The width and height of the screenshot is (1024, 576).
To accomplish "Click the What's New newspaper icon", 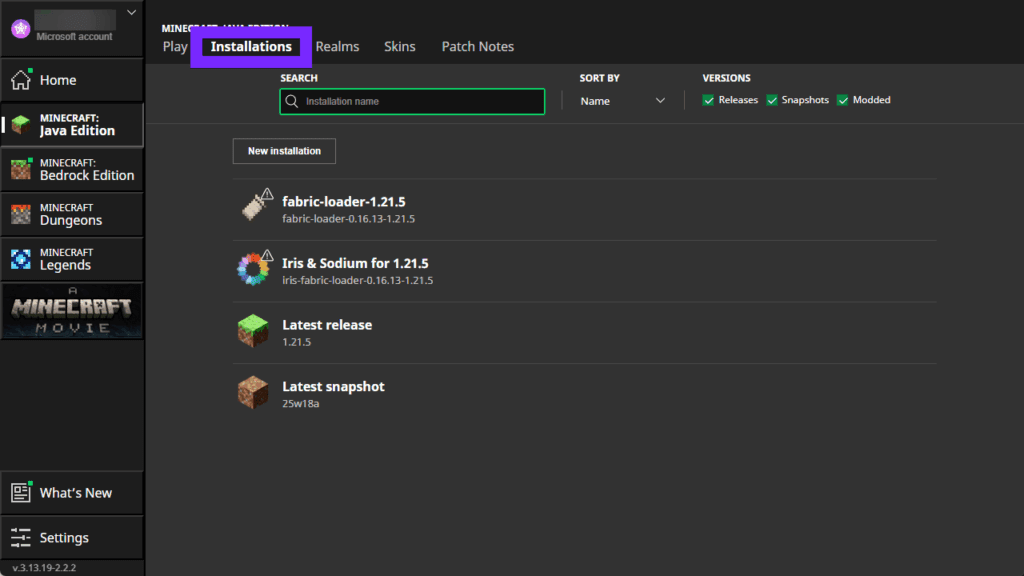I will pos(21,492).
